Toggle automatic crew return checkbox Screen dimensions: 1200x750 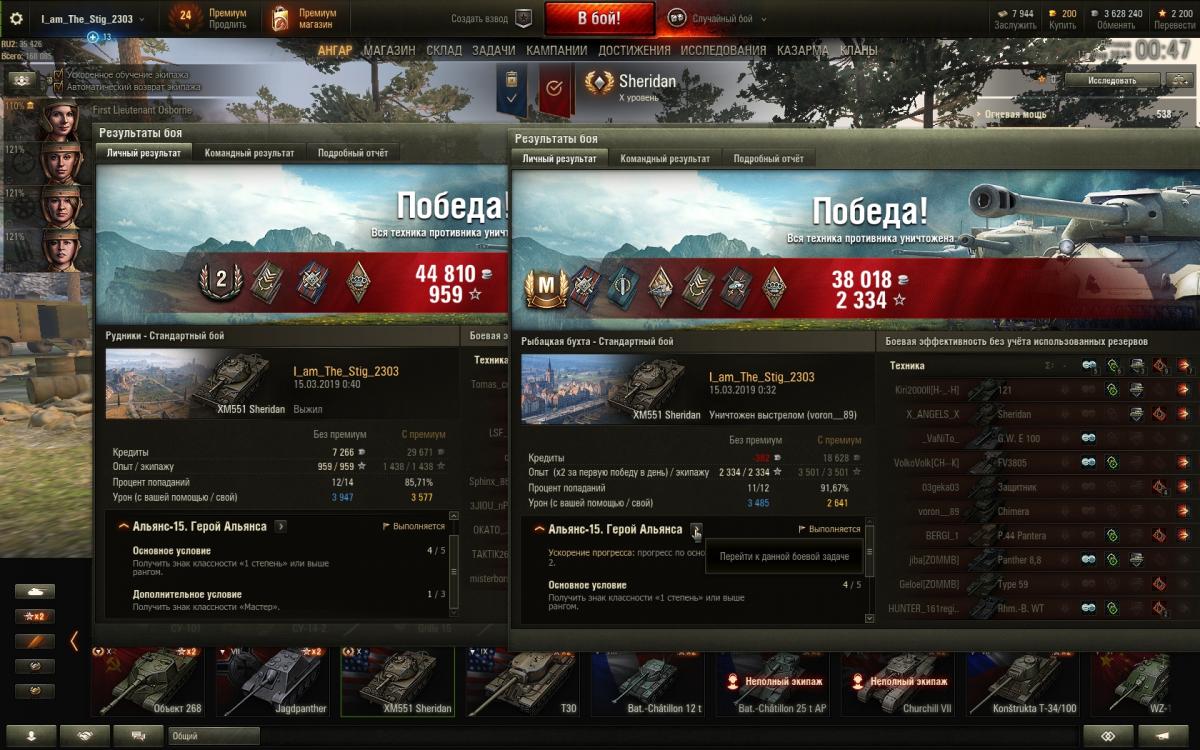[x=59, y=87]
